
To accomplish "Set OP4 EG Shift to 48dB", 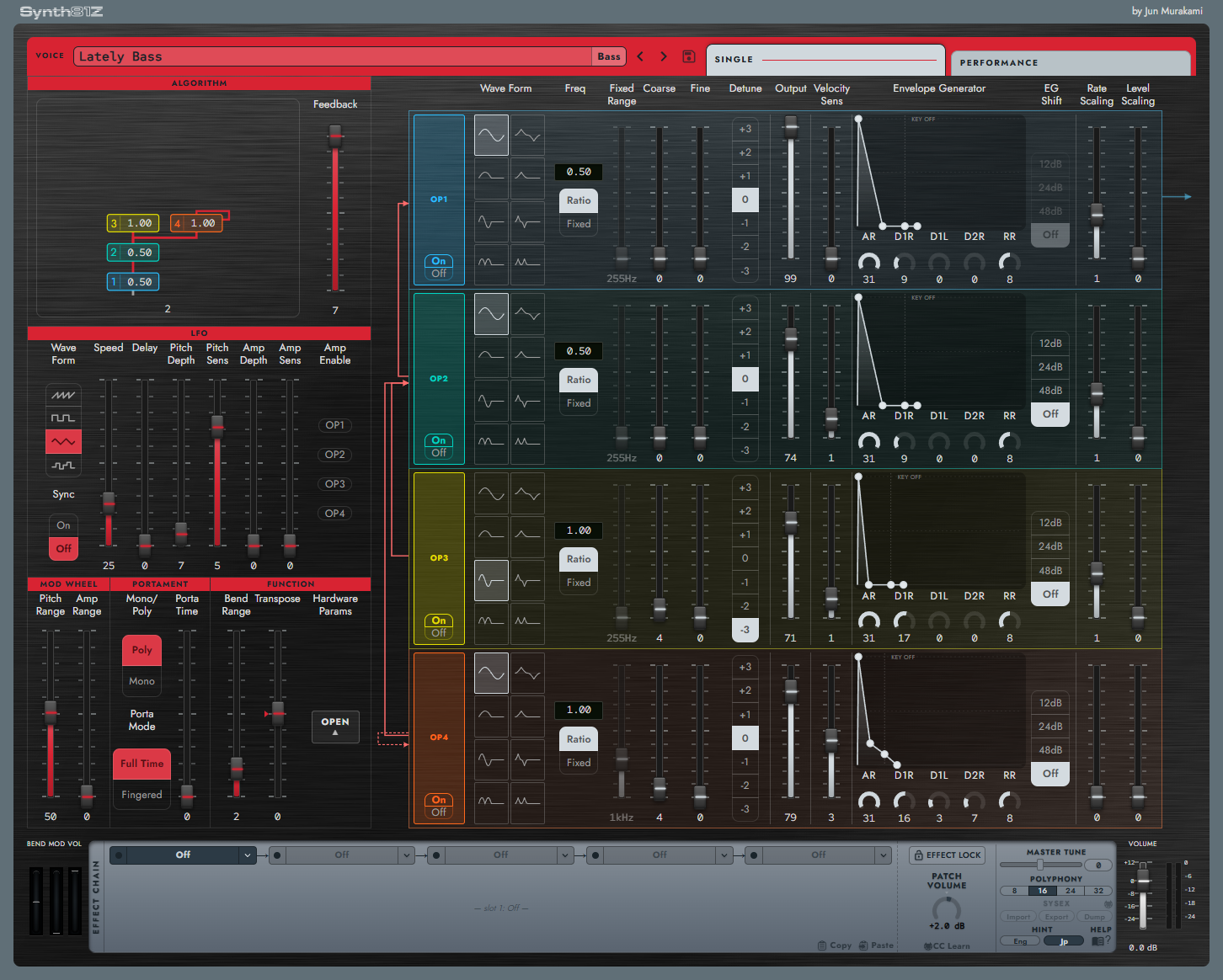I will pos(1050,750).
